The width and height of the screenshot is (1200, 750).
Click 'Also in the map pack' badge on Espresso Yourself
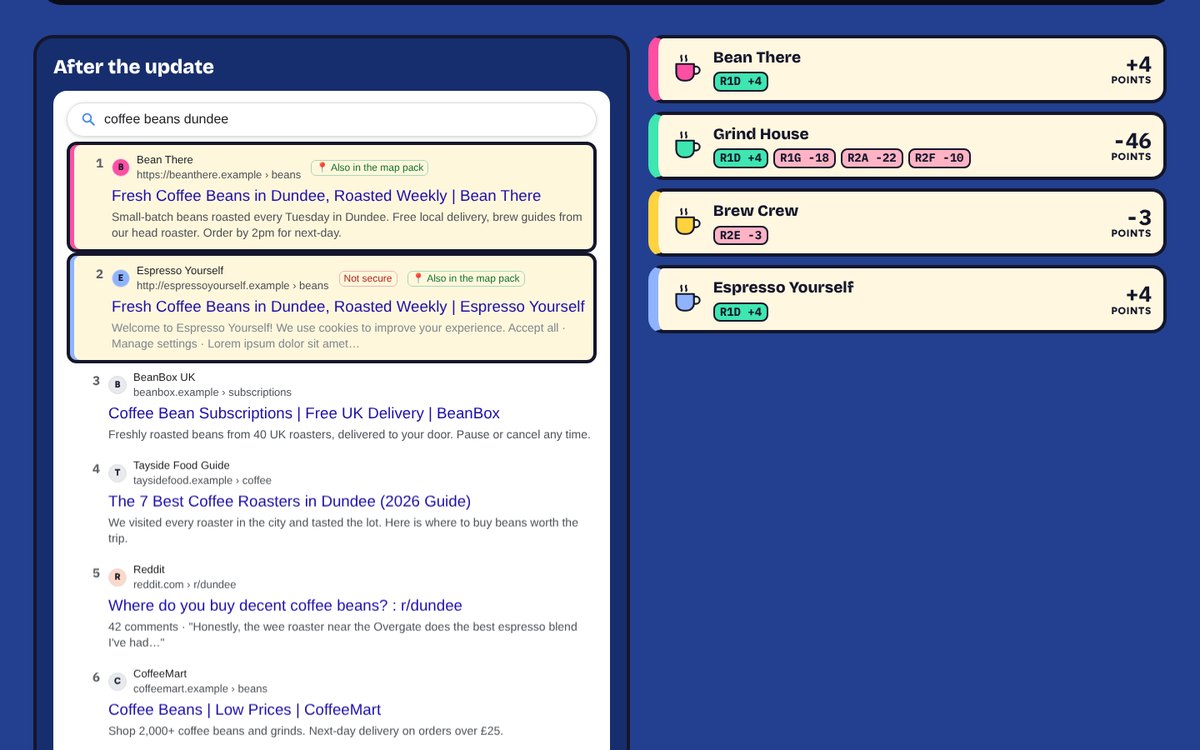click(466, 279)
